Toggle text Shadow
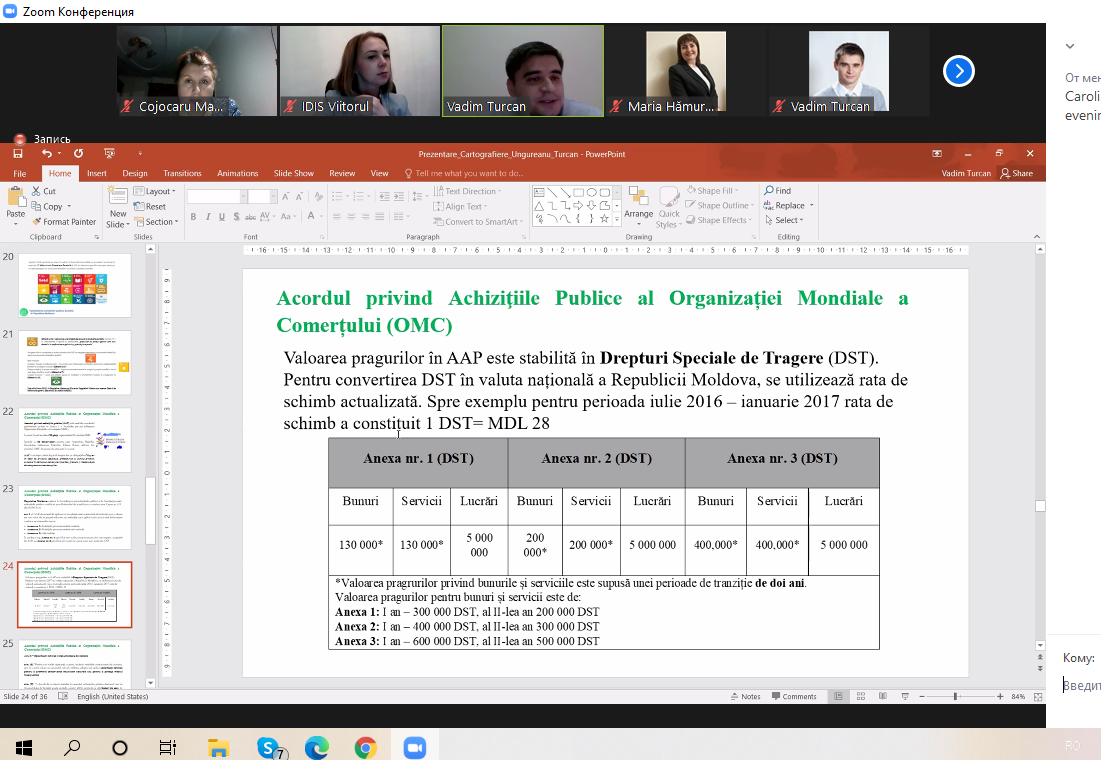The image size is (1101, 760). tap(237, 217)
